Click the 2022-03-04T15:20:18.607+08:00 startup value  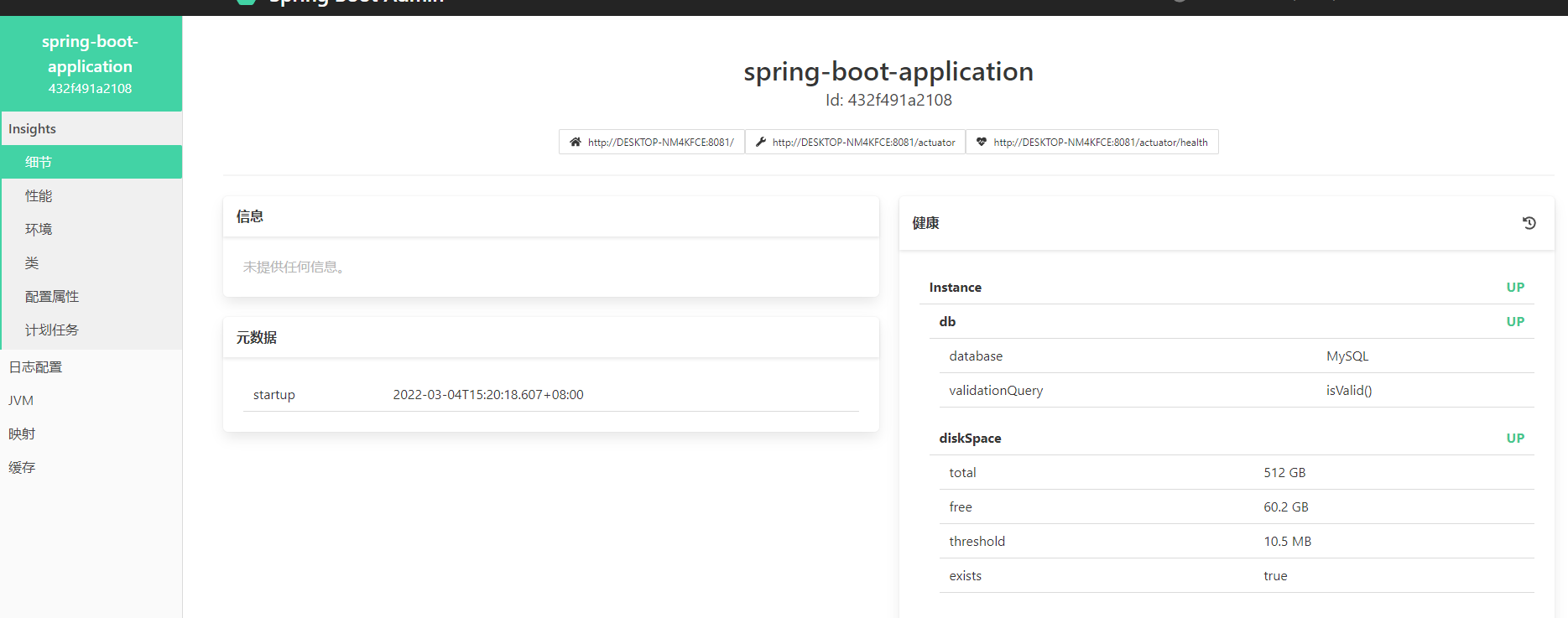[488, 394]
